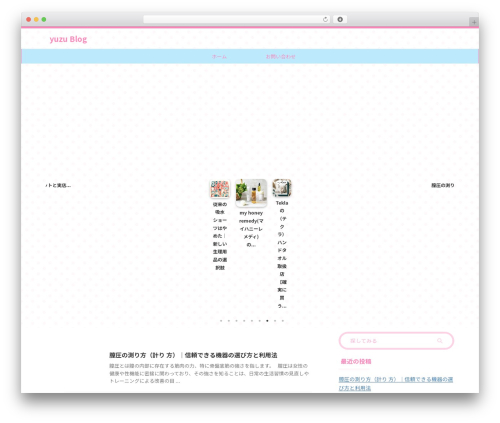Open the colorful patterned carousel thumbnail
Screen dimensions: 500x423
pyautogui.click(x=220, y=189)
